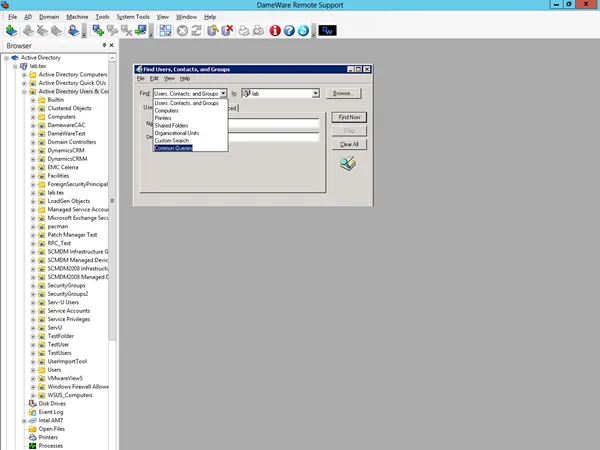
Task: Select Disk Drives in Browser tree
Action: tap(52, 404)
